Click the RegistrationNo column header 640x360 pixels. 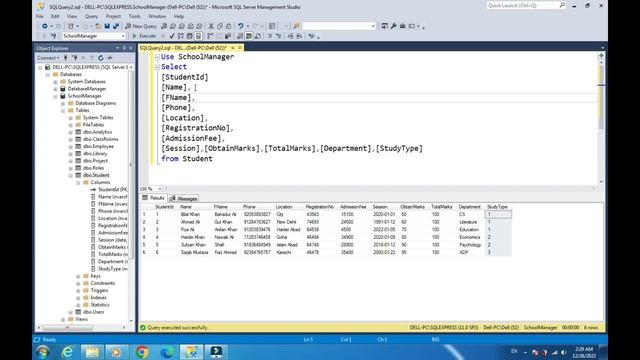point(320,207)
